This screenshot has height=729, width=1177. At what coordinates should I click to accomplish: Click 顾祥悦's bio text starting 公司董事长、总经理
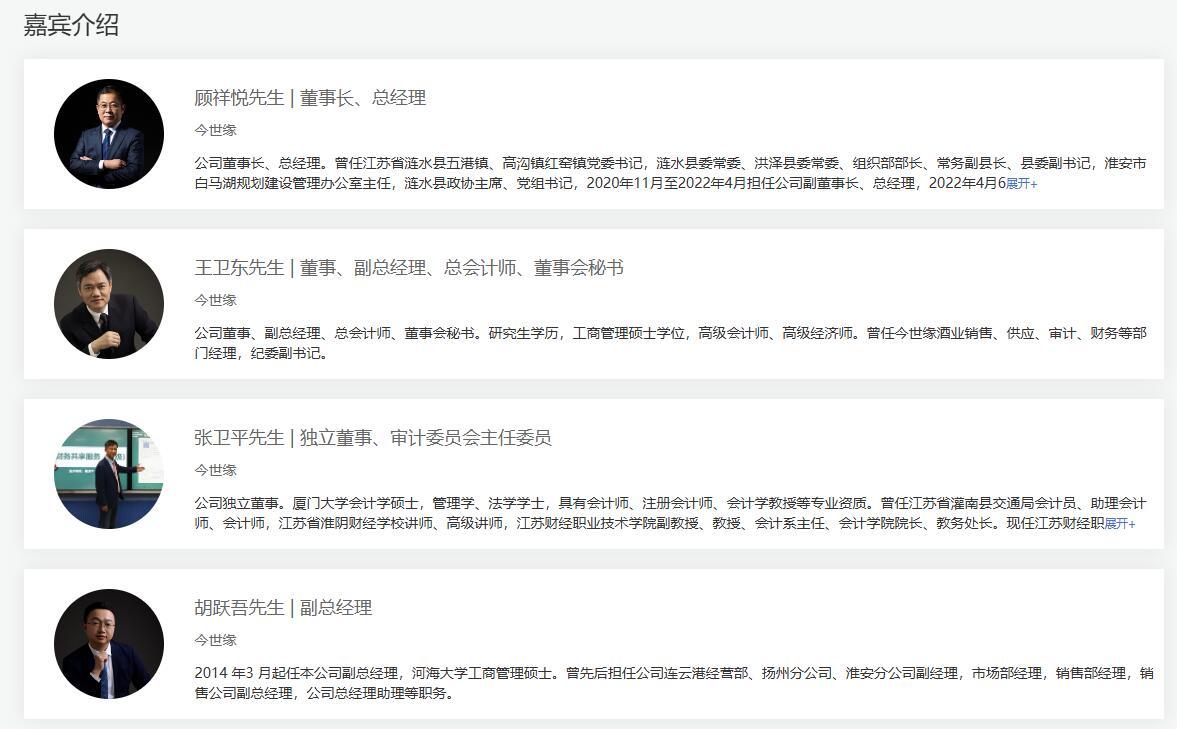coord(670,173)
